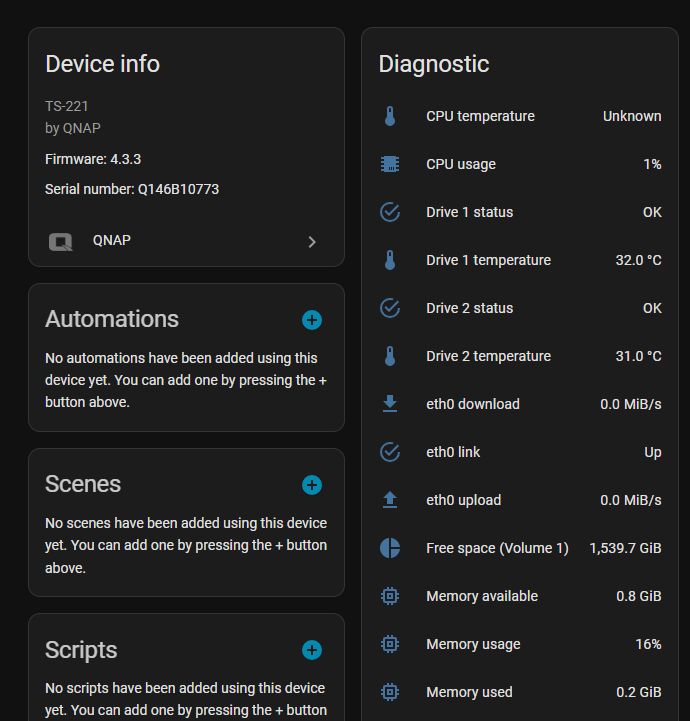The image size is (690, 721).
Task: Click the Memory usage chip icon
Action: click(x=390, y=644)
